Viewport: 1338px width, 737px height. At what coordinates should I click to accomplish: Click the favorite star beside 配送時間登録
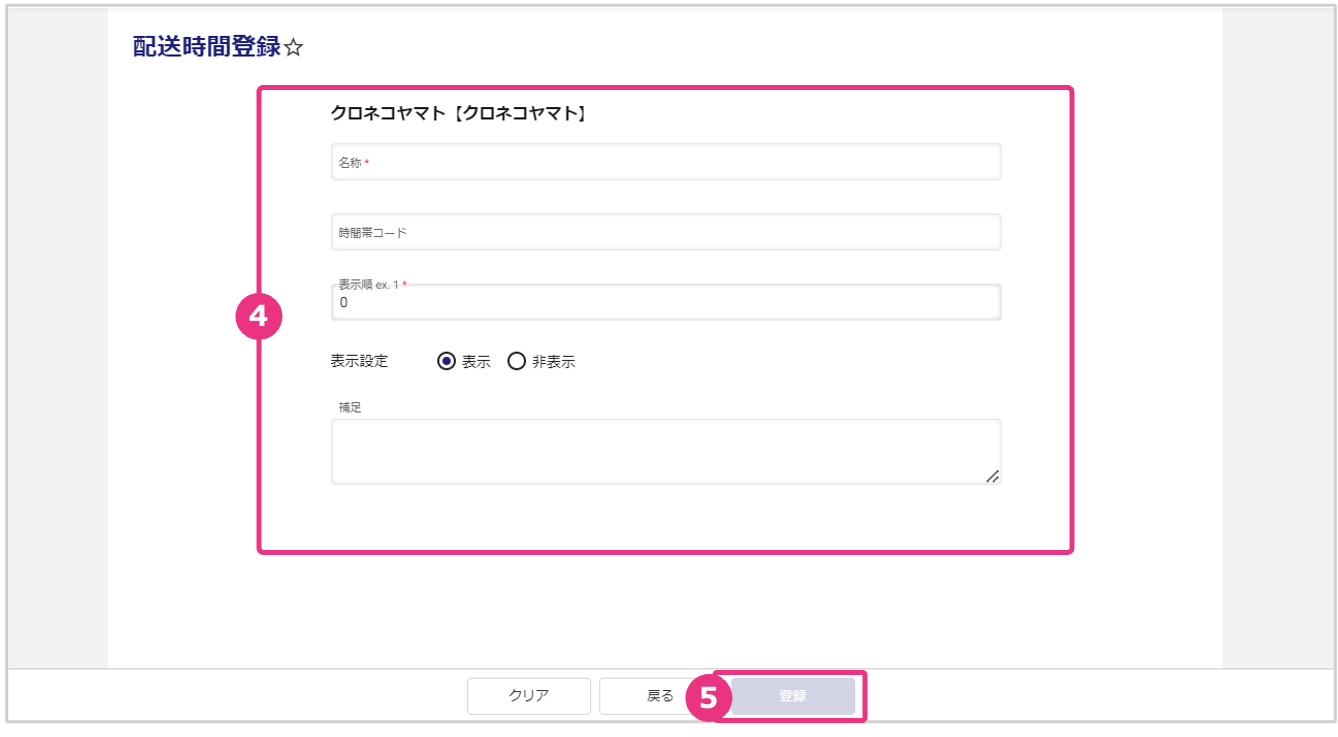click(293, 48)
